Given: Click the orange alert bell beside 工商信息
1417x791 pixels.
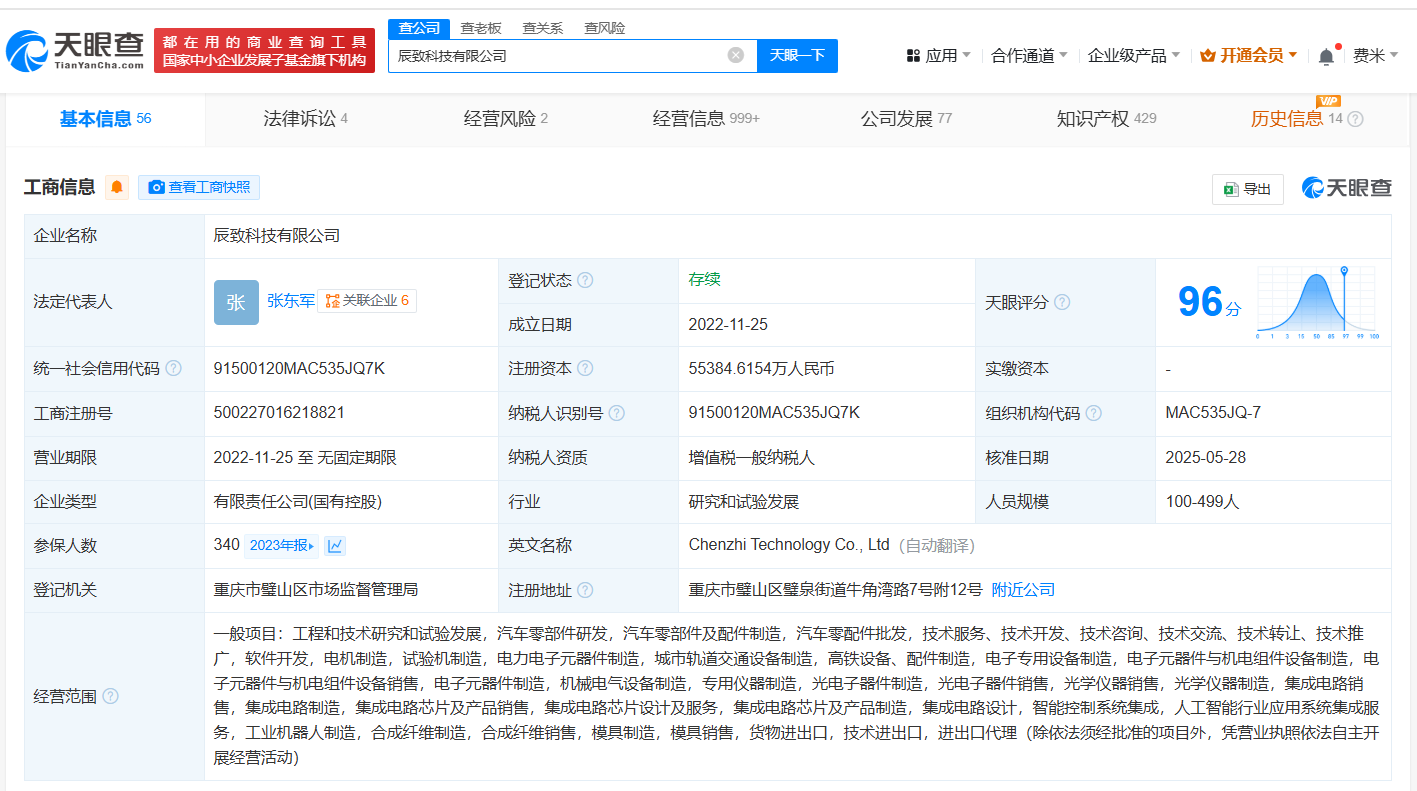Looking at the screenshot, I should [117, 187].
